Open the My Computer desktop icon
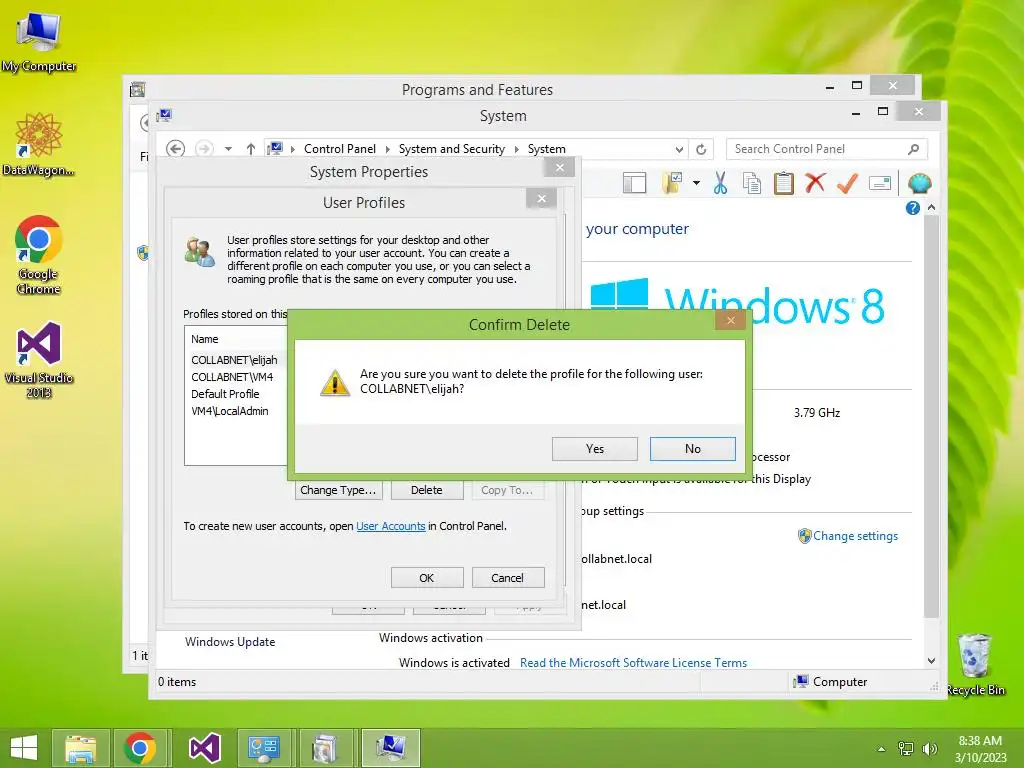Screen dimensions: 1024x768 pos(39,42)
